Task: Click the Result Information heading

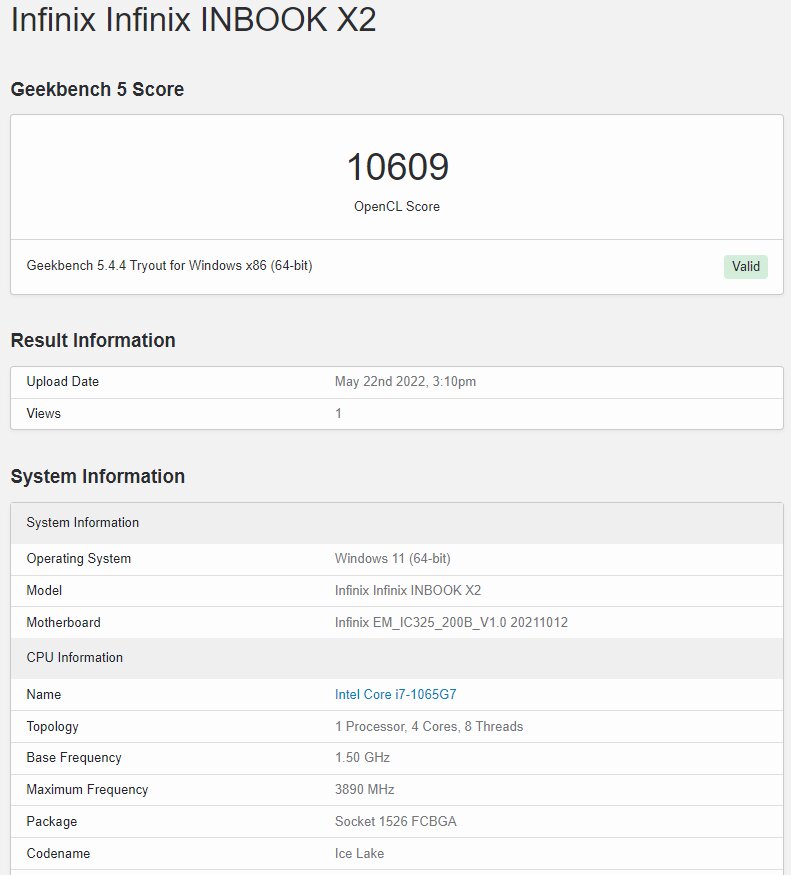Action: [93, 340]
